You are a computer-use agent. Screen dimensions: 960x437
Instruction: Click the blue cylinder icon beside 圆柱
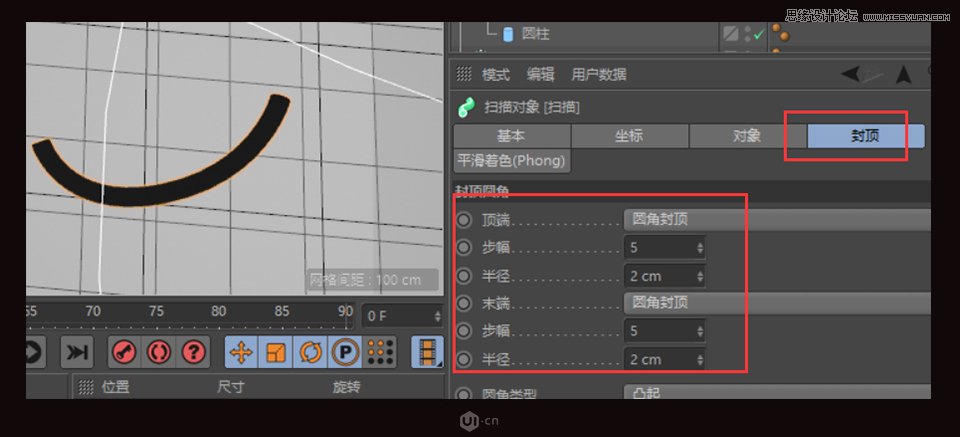(508, 34)
